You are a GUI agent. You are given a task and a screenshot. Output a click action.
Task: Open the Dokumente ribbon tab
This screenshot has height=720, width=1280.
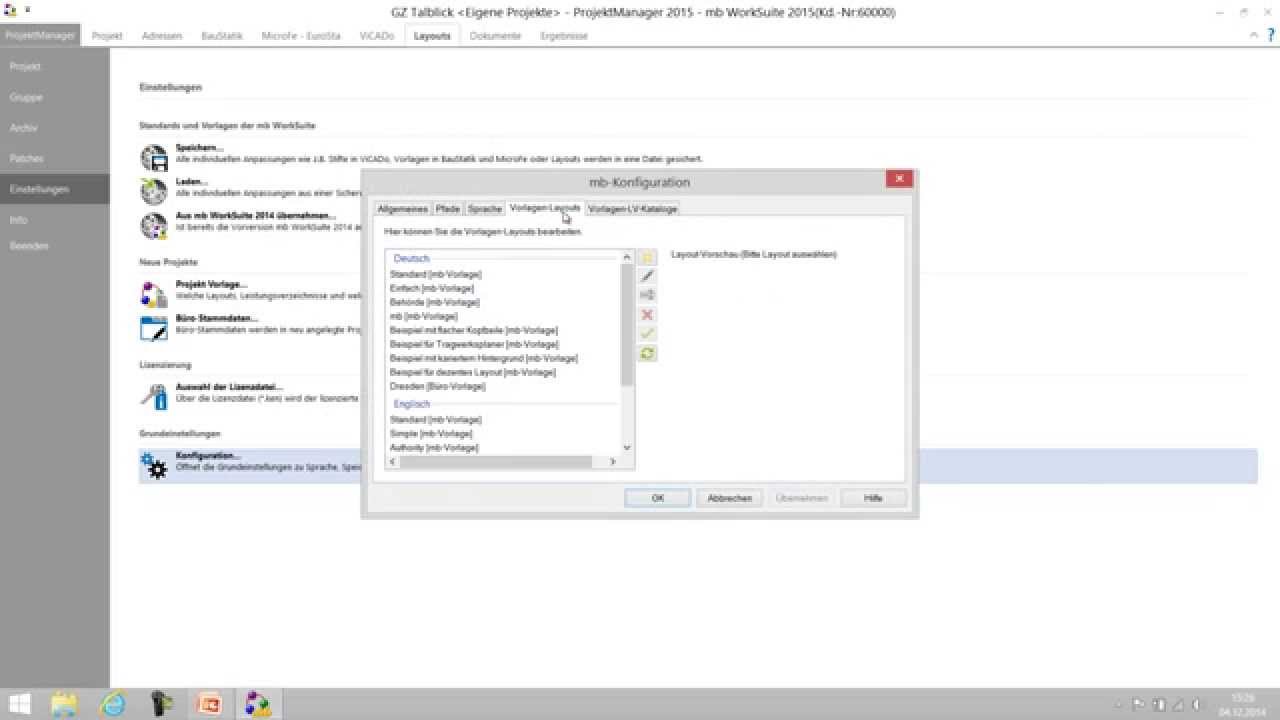click(495, 35)
